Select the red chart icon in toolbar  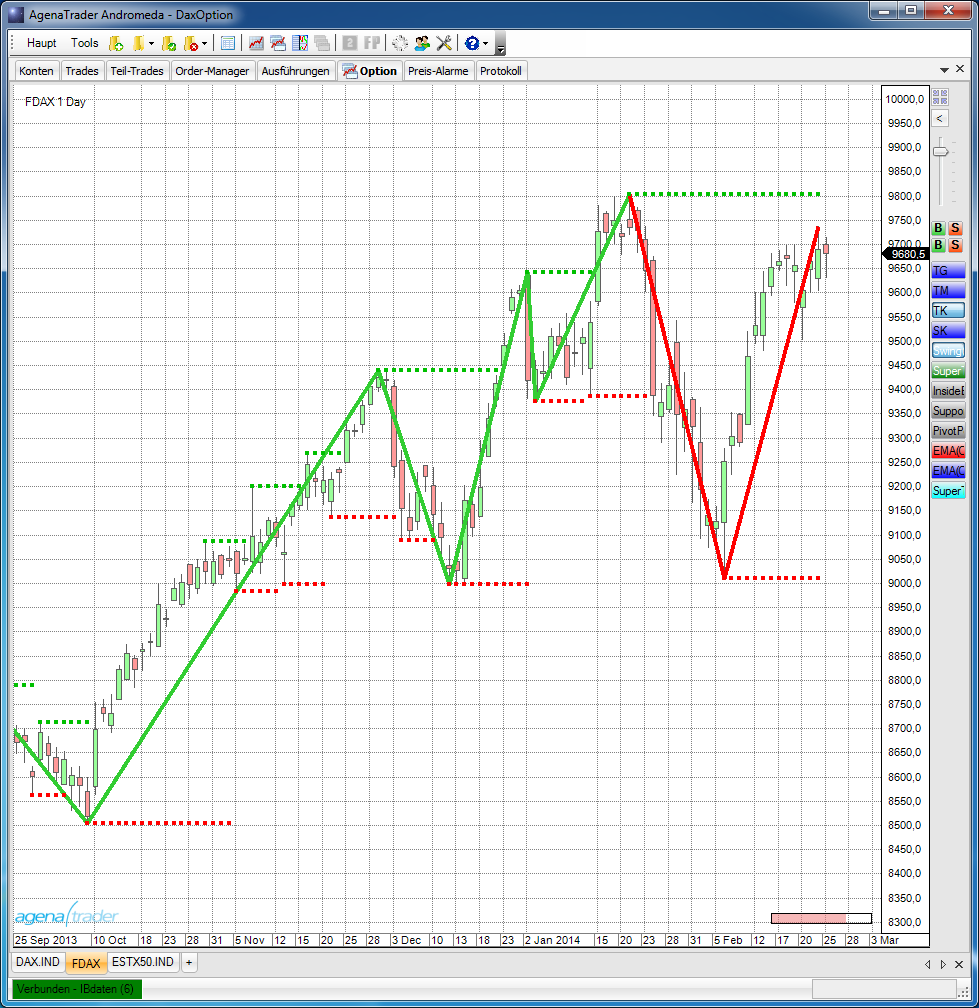[255, 43]
